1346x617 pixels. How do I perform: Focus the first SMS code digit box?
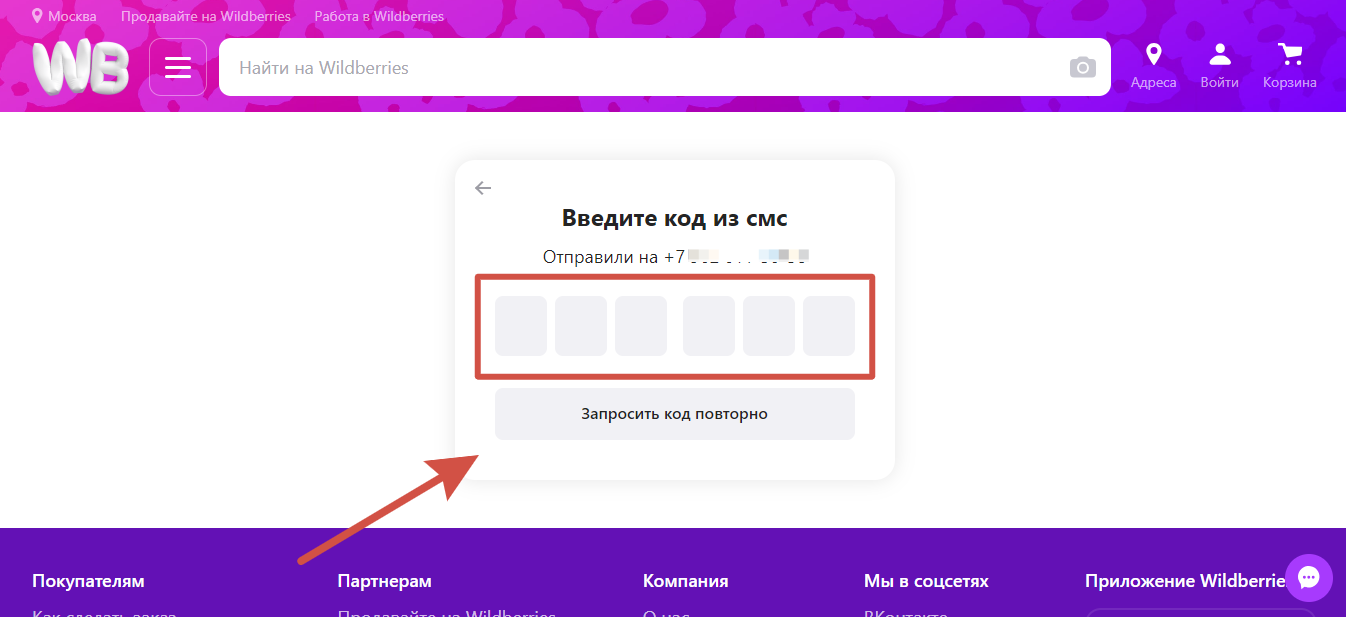pos(521,326)
